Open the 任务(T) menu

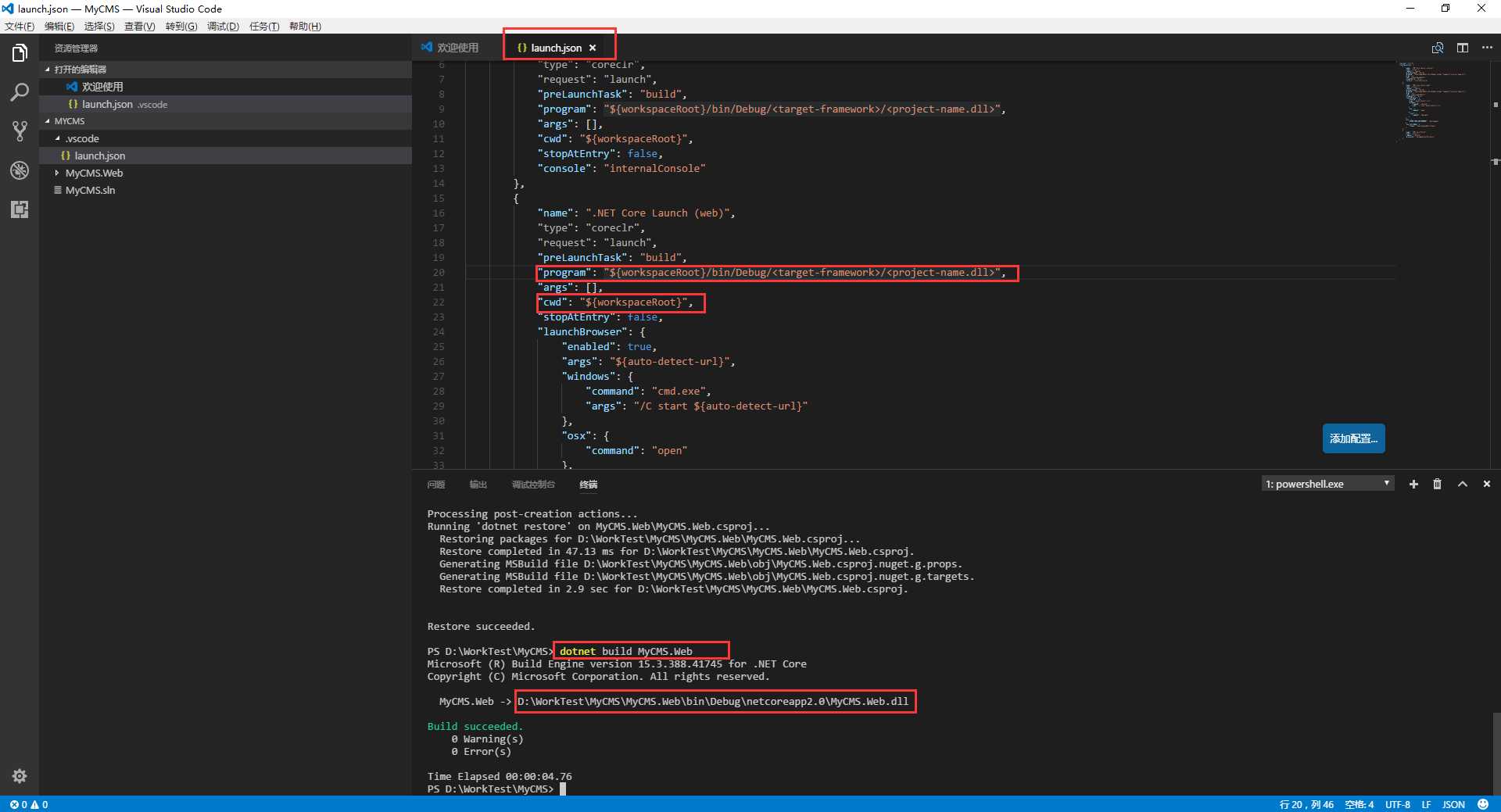coord(264,27)
